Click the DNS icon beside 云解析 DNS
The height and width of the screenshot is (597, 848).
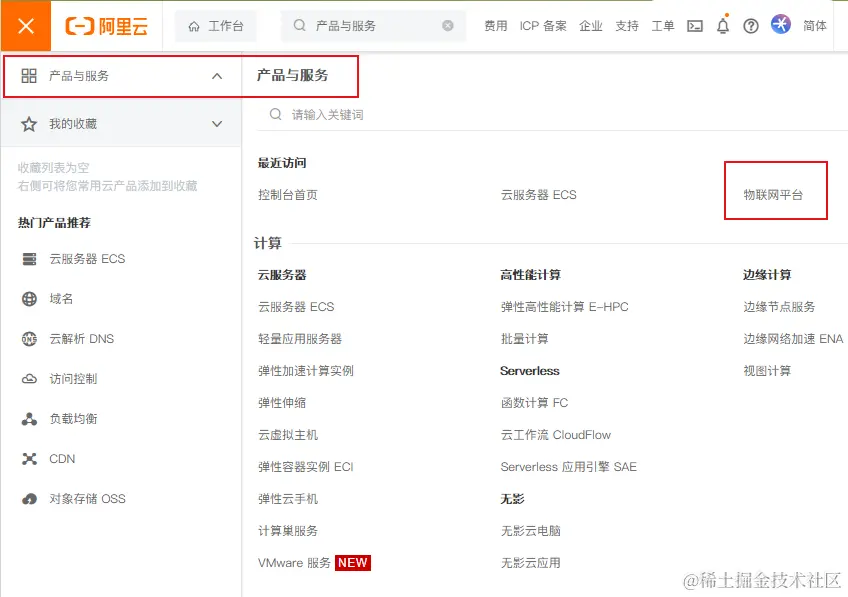29,339
